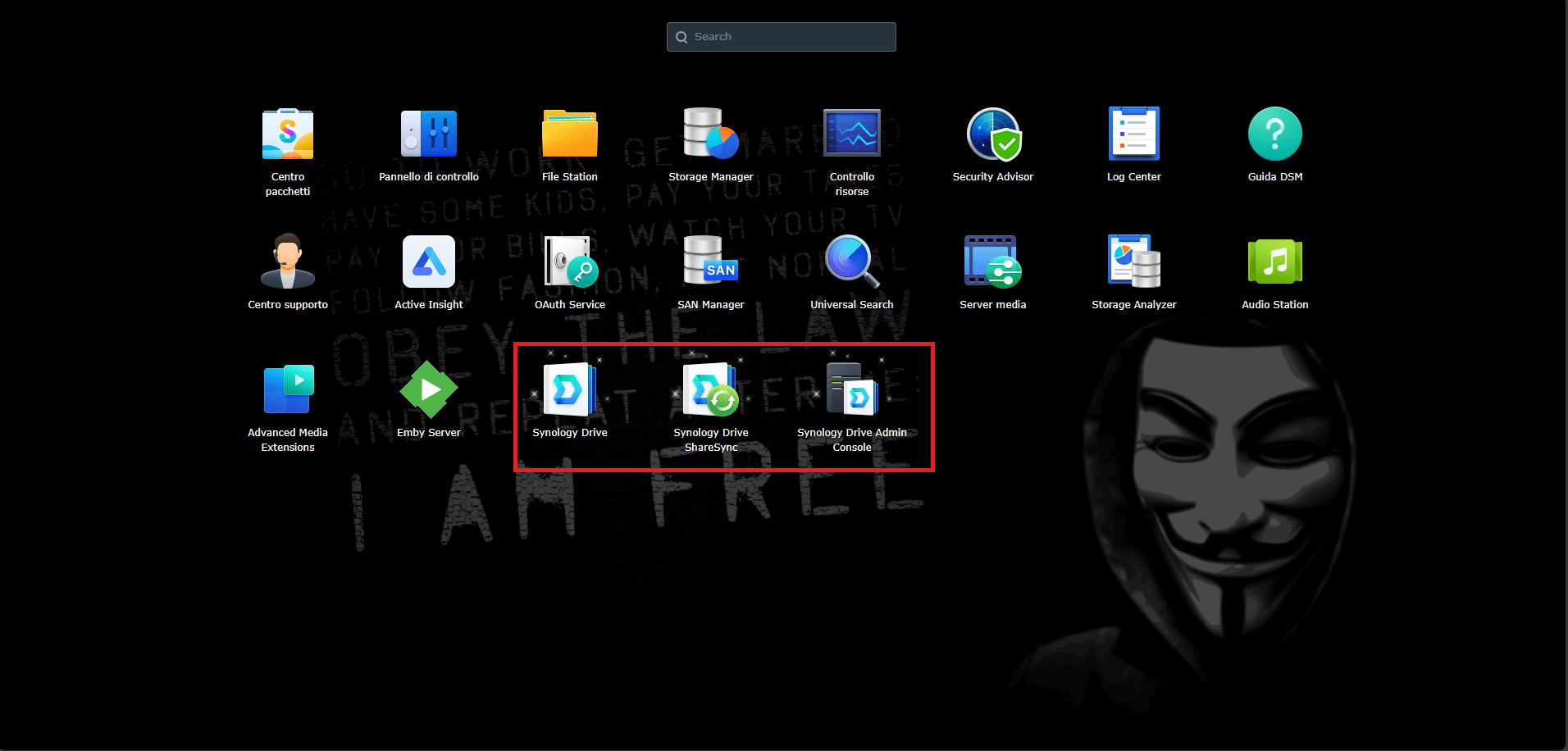Viewport: 1568px width, 751px height.
Task: Launch Emby Server
Action: pos(429,389)
